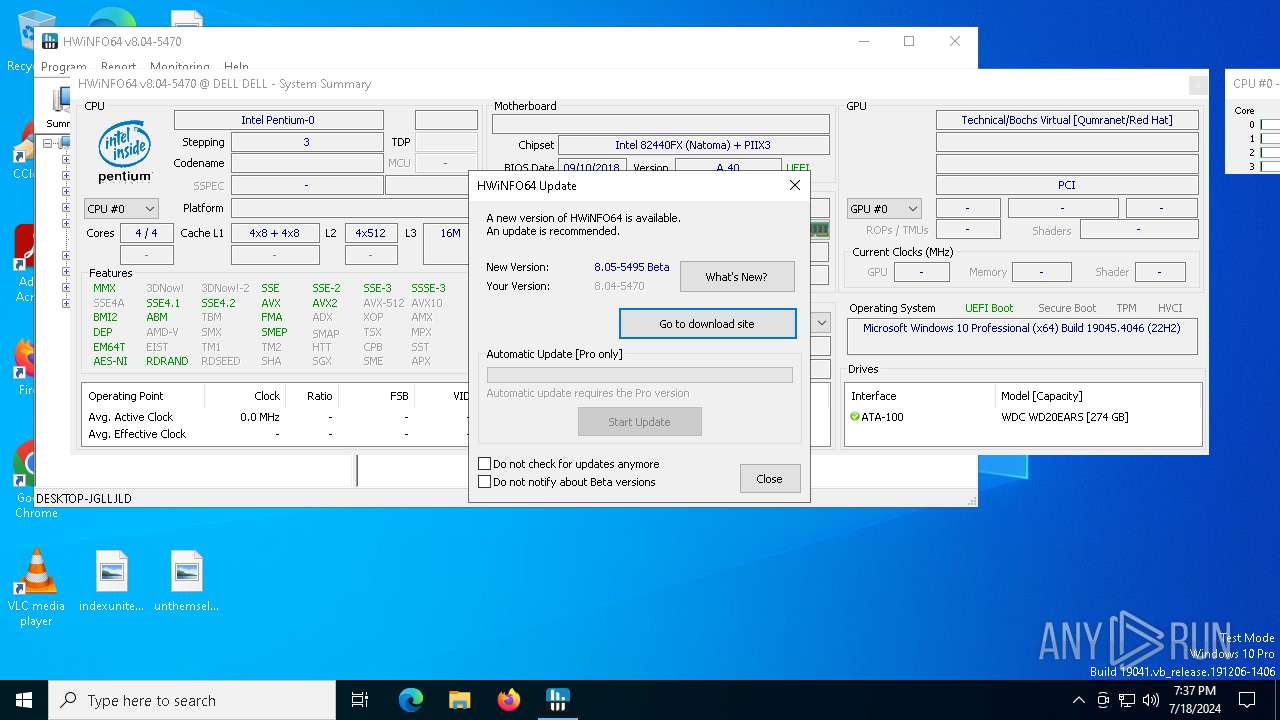
Task: Click the memory module icon behind the dialog
Action: pyautogui.click(x=819, y=229)
